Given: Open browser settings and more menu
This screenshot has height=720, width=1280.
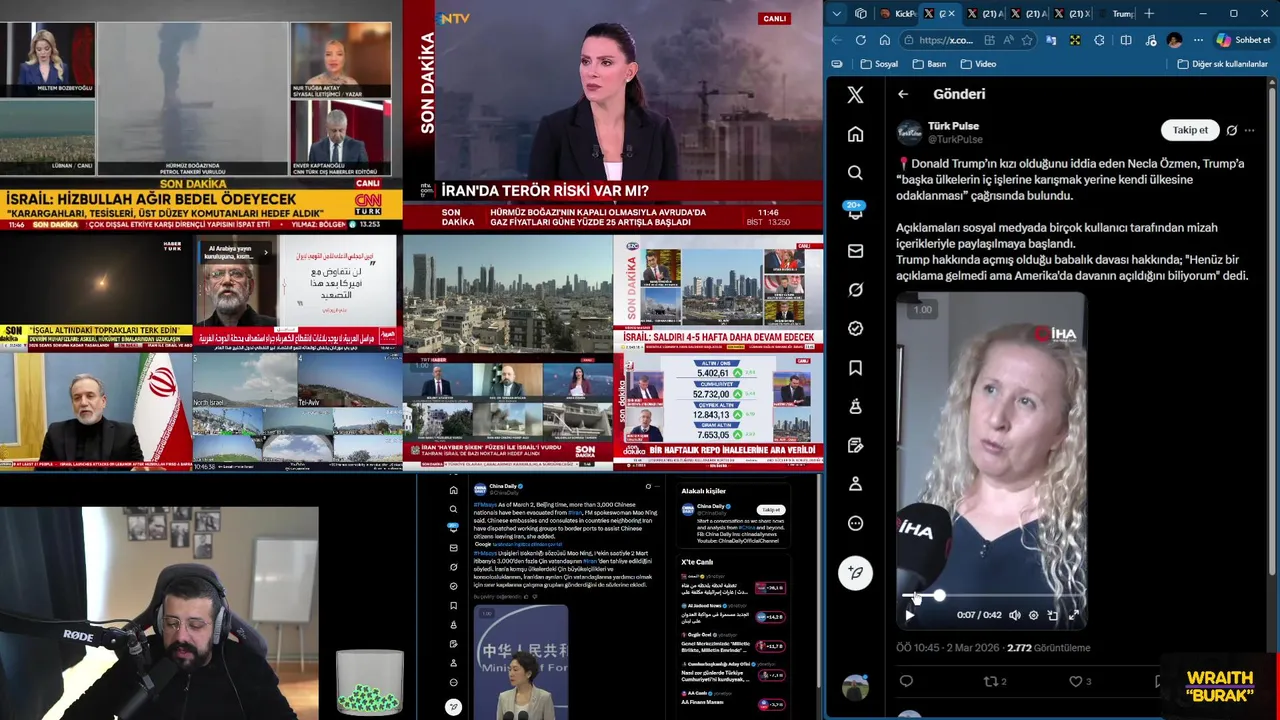Looking at the screenshot, I should 1198,40.
